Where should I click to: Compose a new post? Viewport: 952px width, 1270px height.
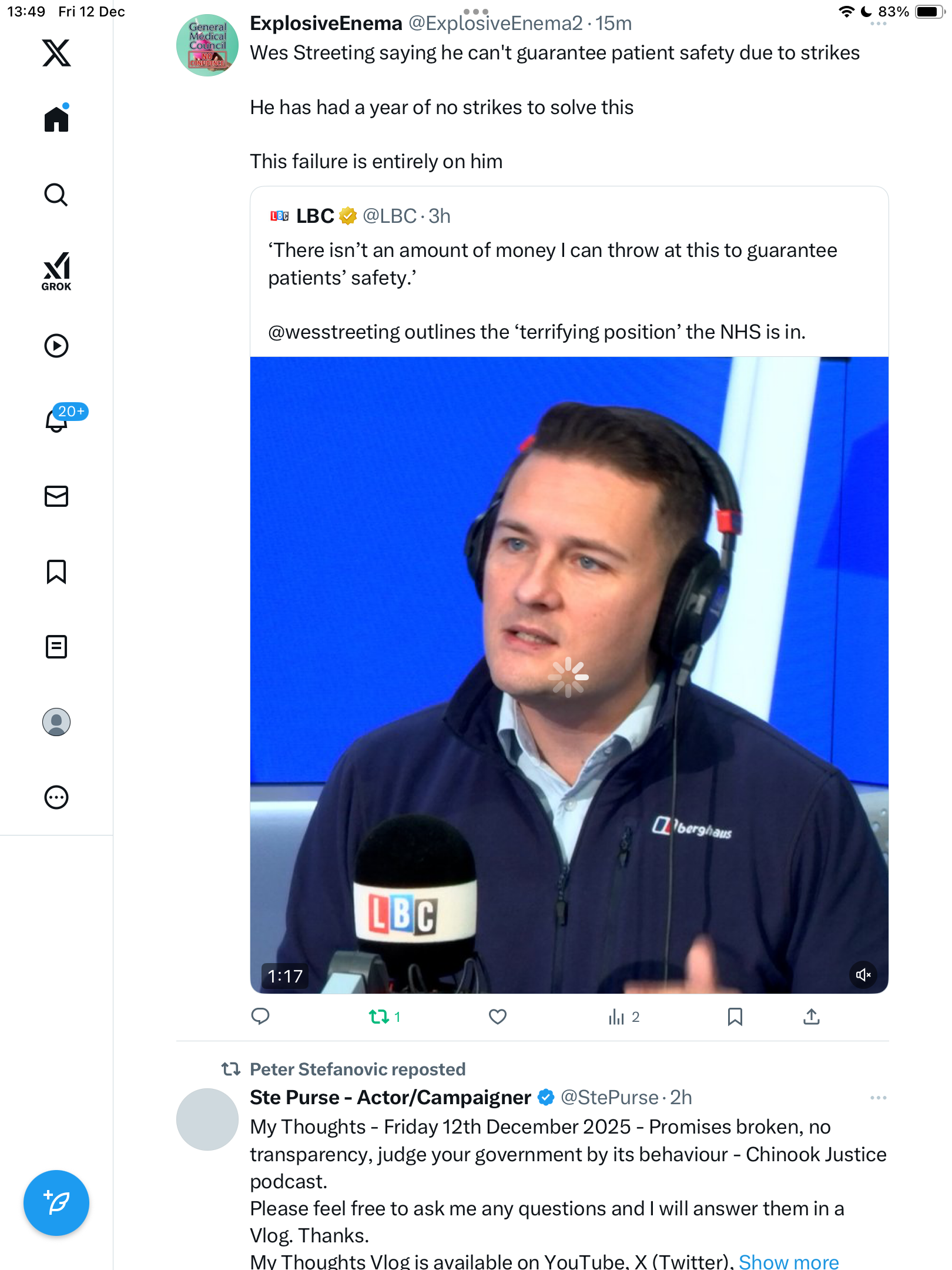56,1203
